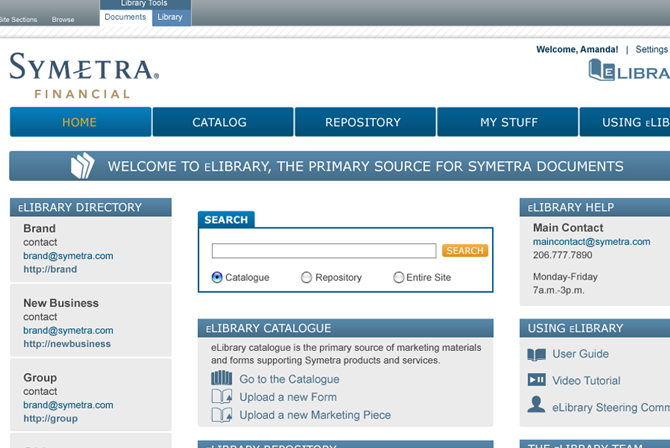Click the orange Search button
Screen dimensions: 670x448
(x=465, y=251)
